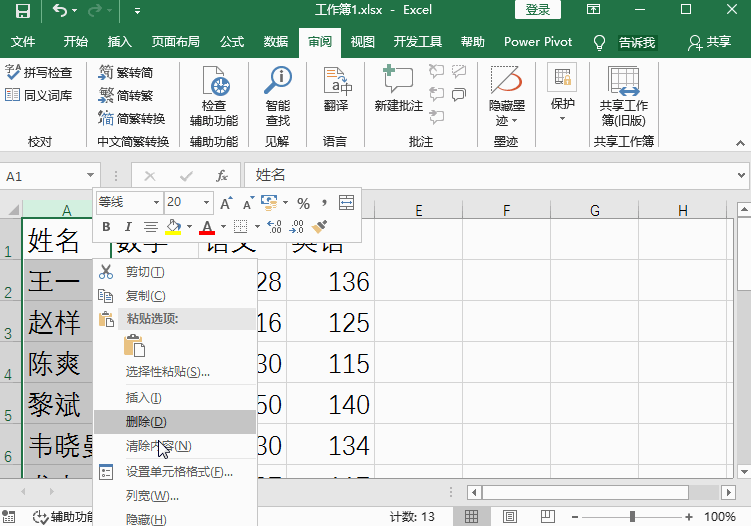Click the 登录 sign-in button
751x526 pixels.
click(x=537, y=10)
